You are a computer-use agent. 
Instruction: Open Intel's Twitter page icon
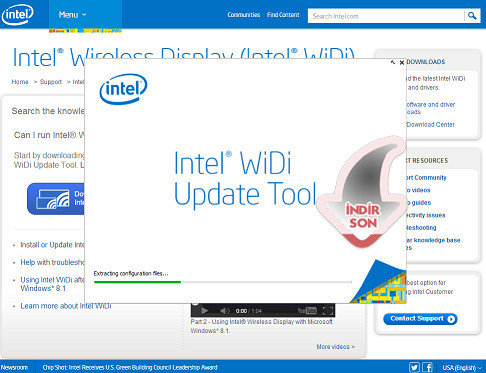point(414,367)
